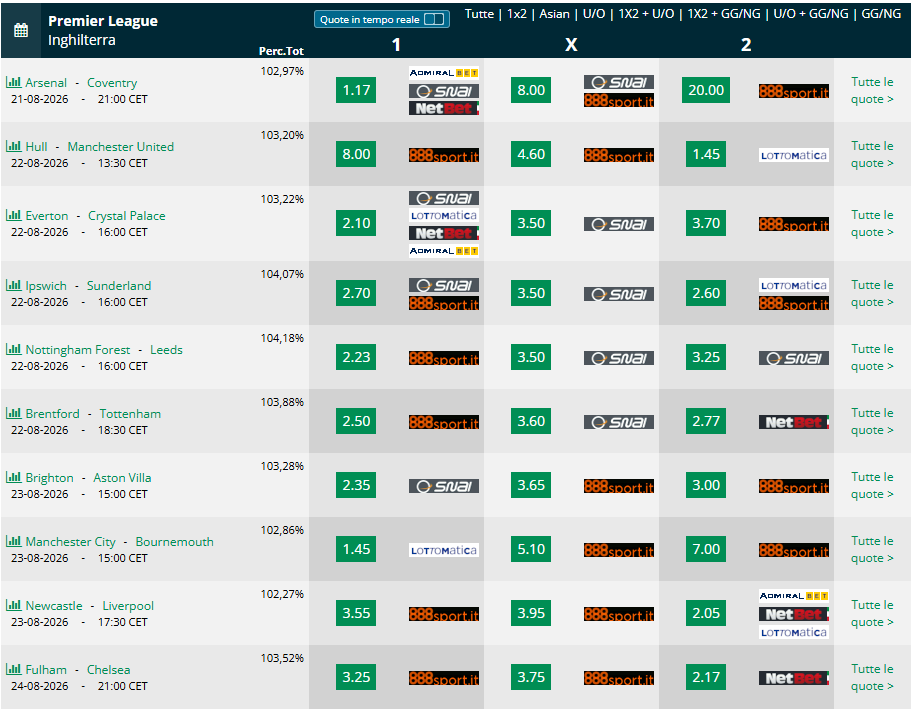The width and height of the screenshot is (911, 711).
Task: Open the Newcastle - Liverpool match link
Action: [x=89, y=605]
